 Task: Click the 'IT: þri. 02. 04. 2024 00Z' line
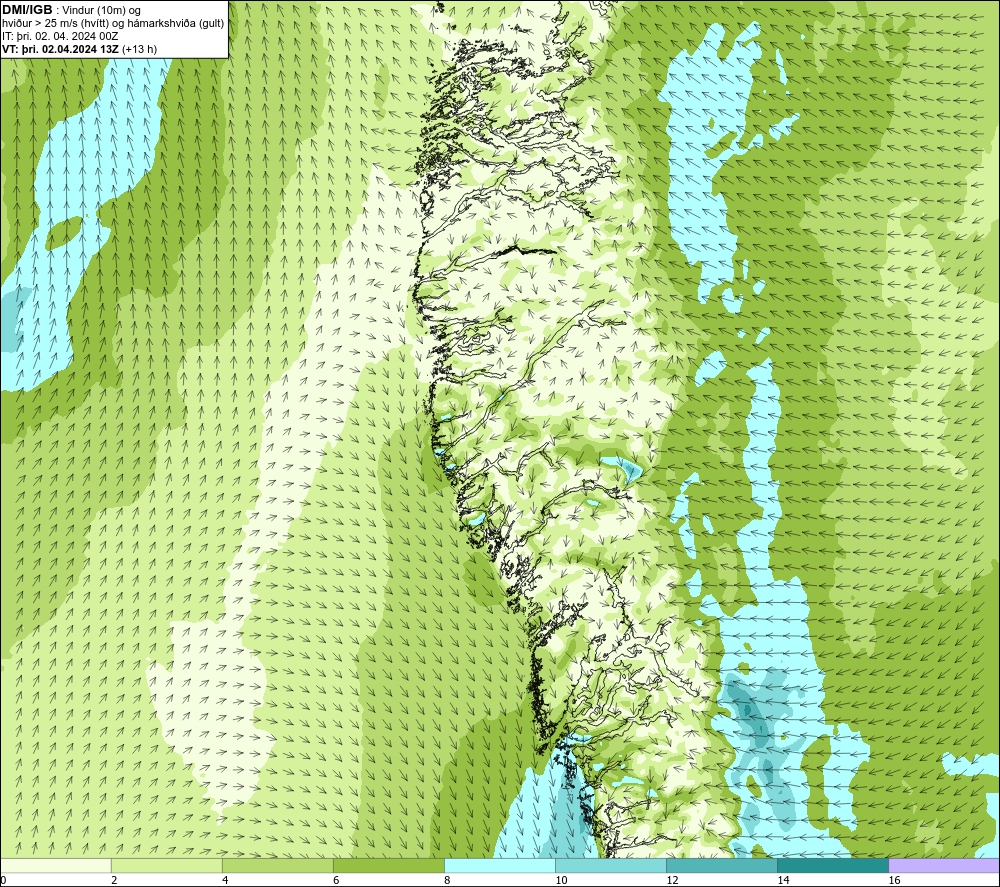click(x=60, y=36)
